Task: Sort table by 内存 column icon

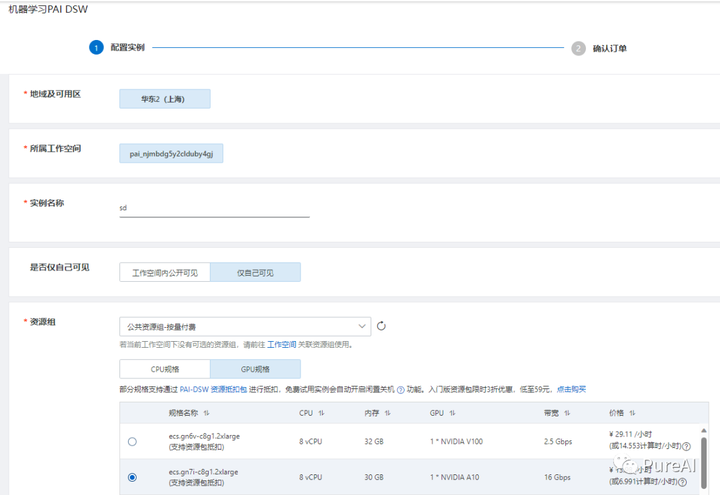Action: pyautogui.click(x=388, y=413)
